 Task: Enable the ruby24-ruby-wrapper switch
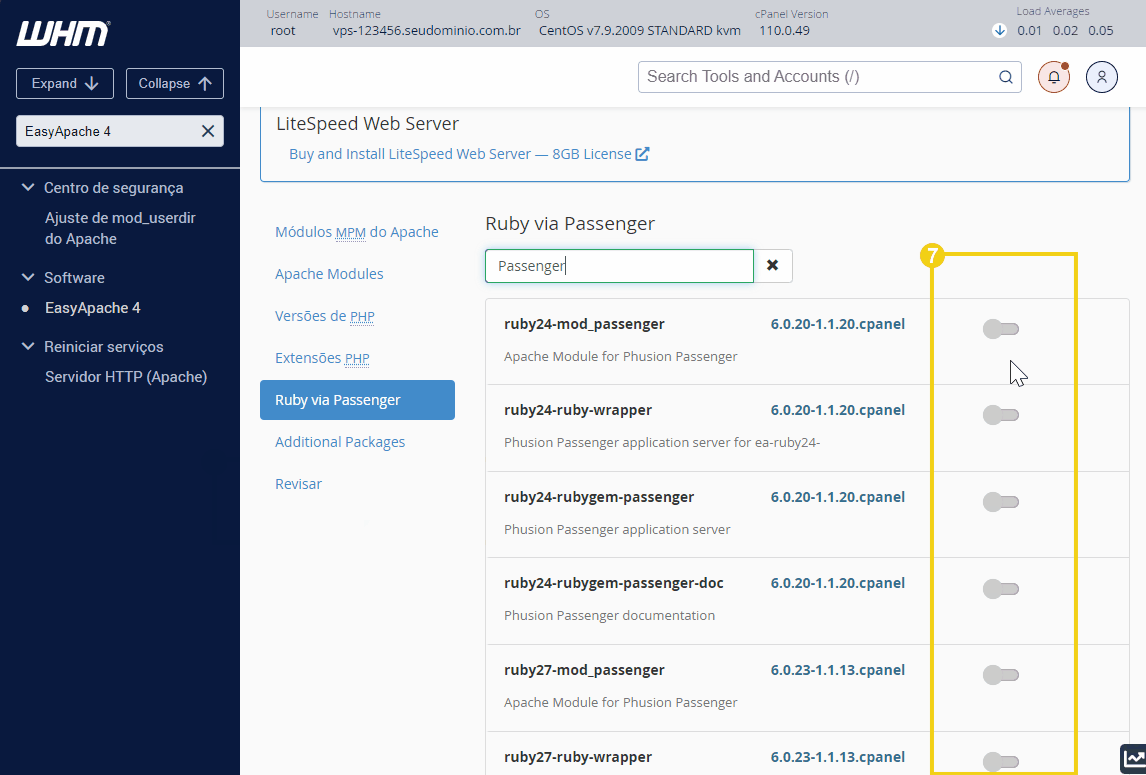pyautogui.click(x=1000, y=415)
